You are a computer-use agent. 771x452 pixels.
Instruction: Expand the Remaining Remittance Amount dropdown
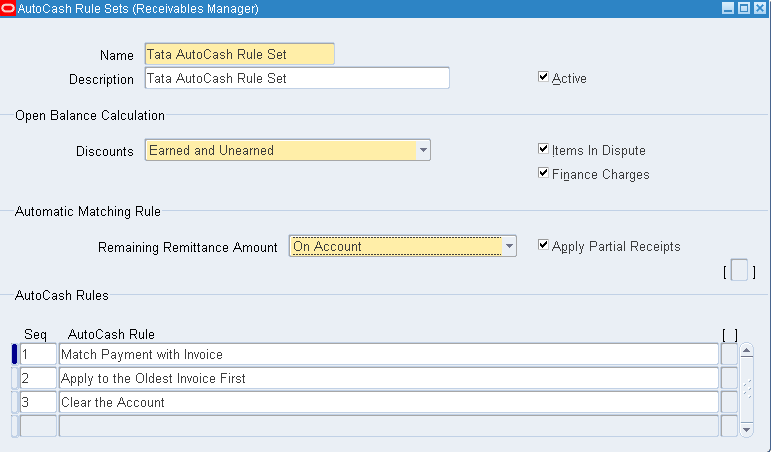click(x=509, y=246)
